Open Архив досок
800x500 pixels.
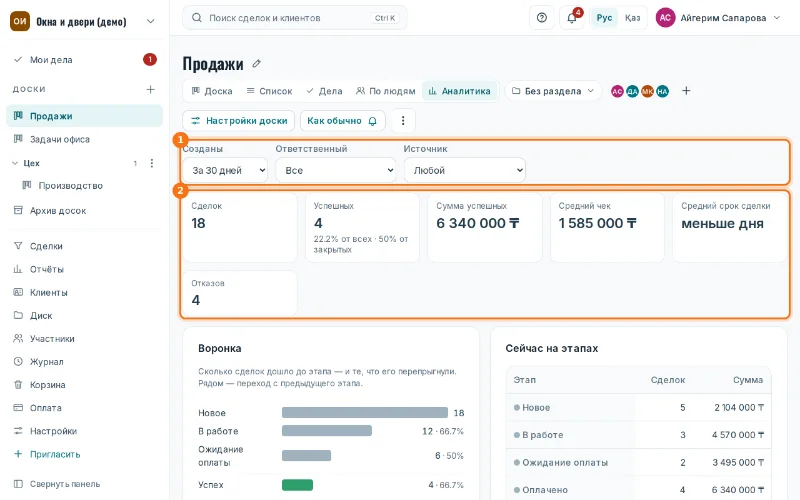(x=84, y=211)
